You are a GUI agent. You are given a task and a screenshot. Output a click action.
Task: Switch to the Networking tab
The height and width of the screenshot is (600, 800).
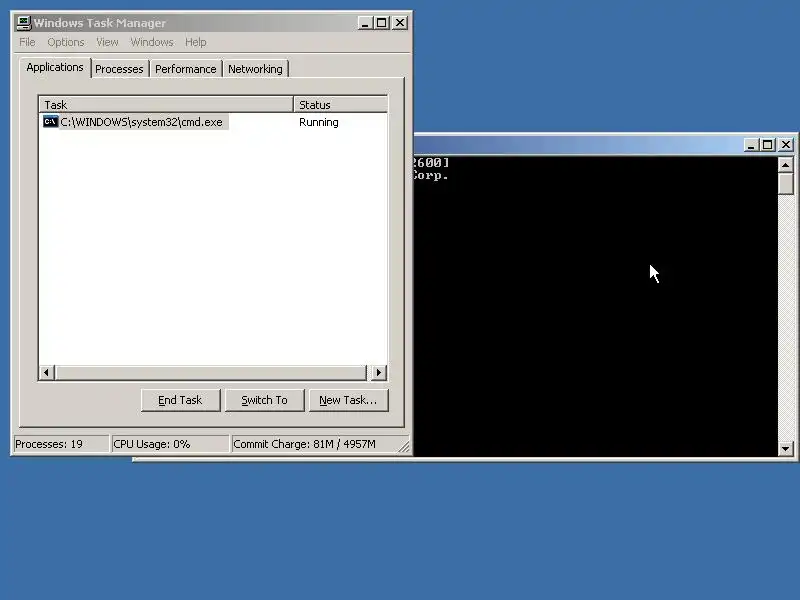pos(255,69)
